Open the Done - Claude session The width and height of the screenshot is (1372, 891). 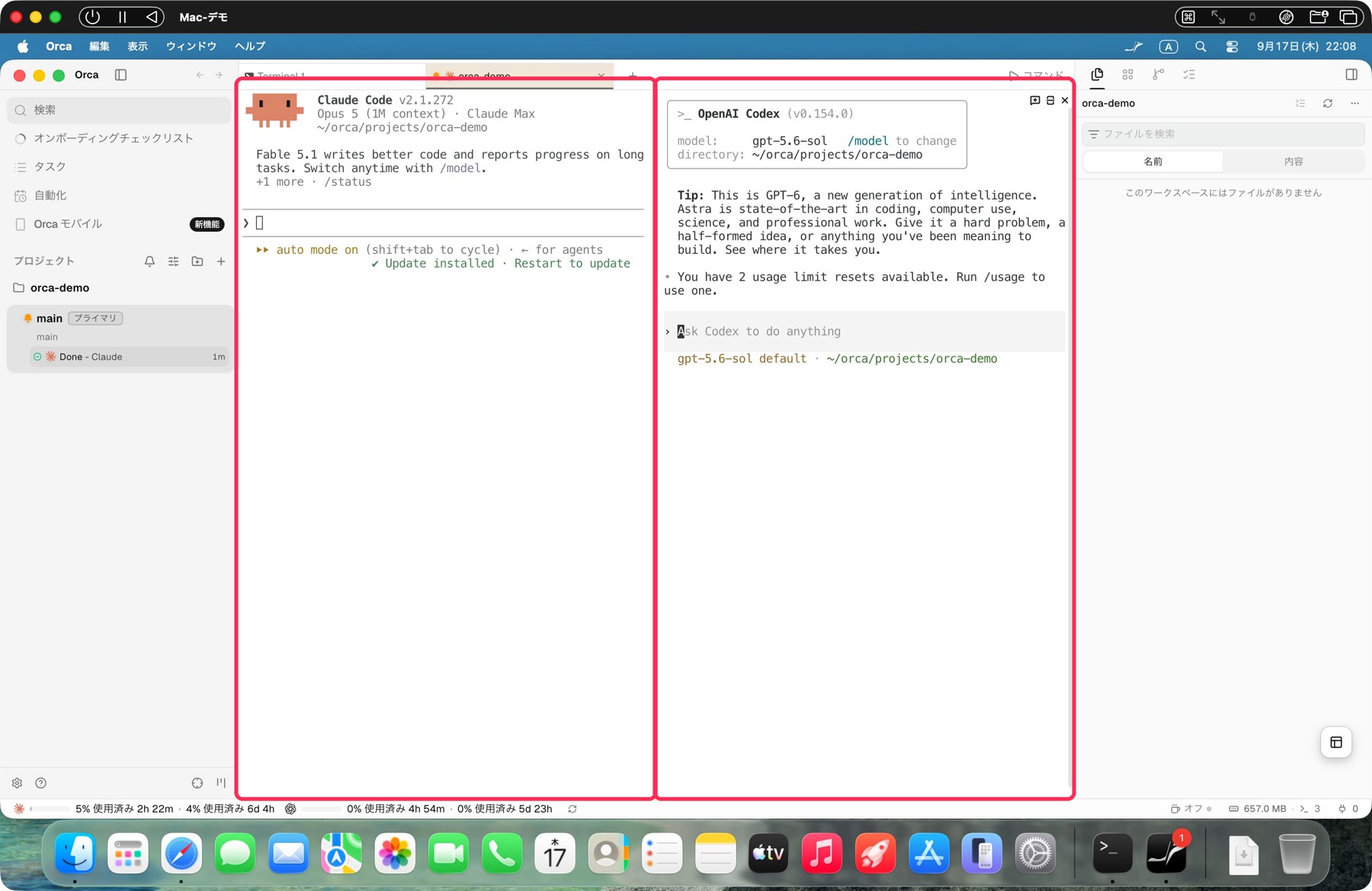[130, 357]
